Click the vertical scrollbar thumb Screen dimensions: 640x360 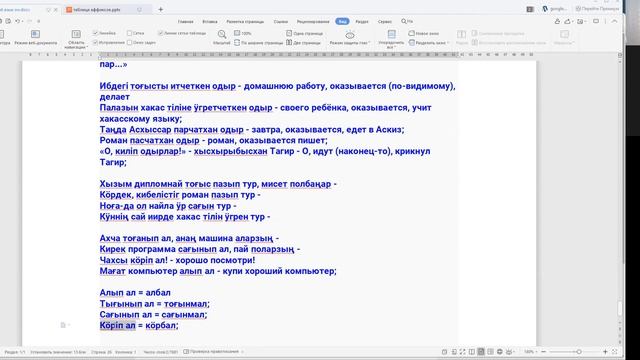620,309
